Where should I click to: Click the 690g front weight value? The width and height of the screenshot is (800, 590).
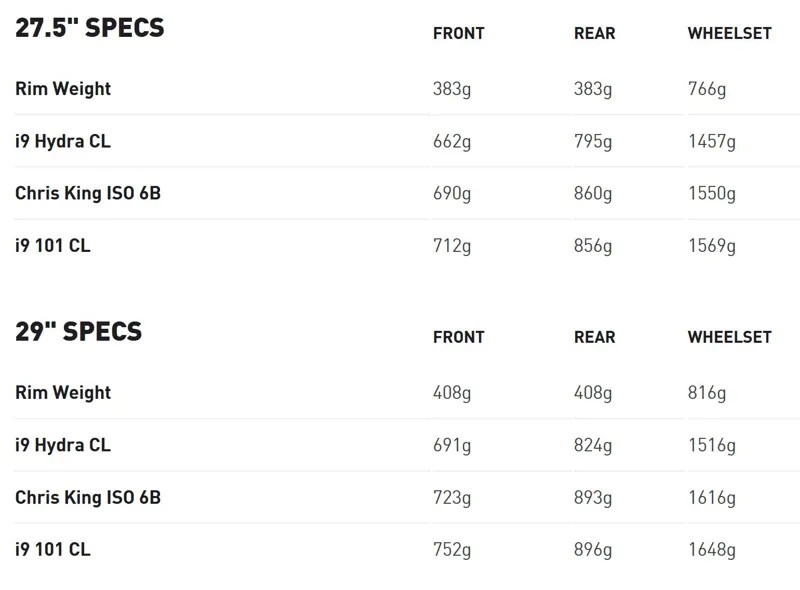click(x=452, y=193)
